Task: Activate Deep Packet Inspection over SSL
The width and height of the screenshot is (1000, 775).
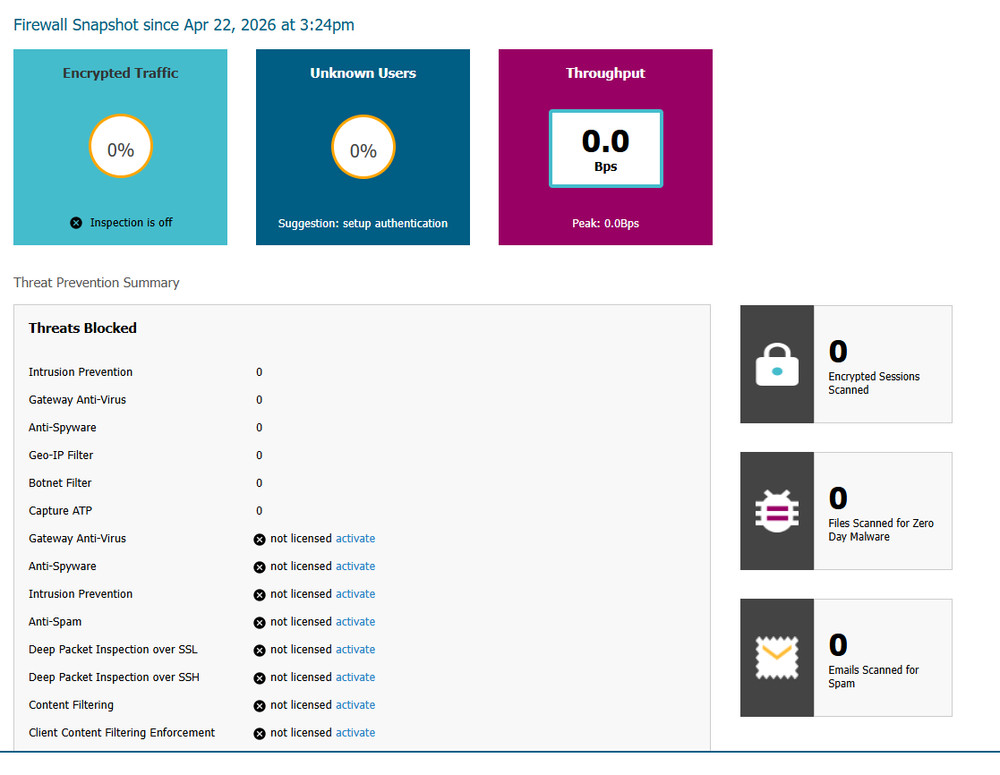Action: pos(355,650)
